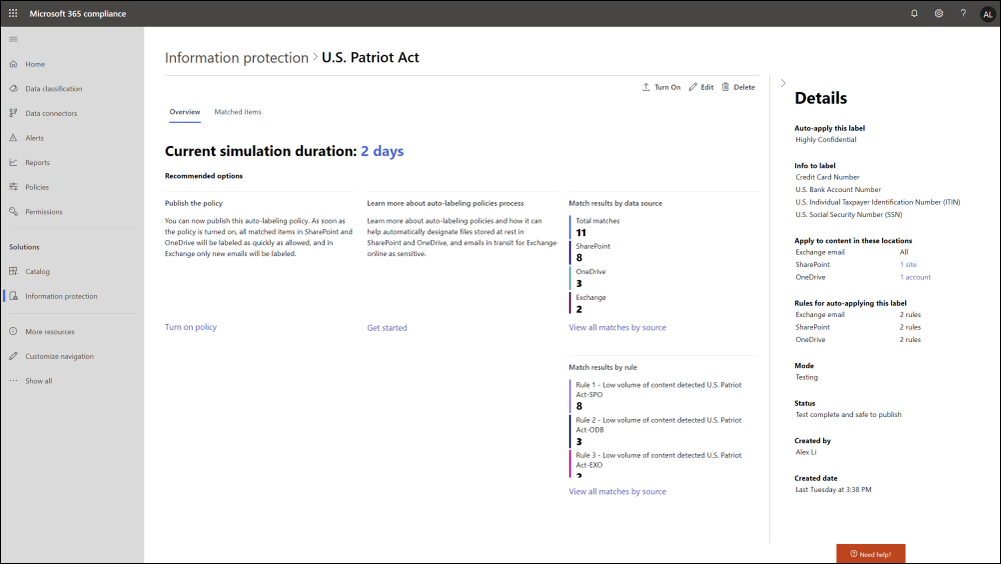Open the SharePoint 1 site link

click(908, 264)
